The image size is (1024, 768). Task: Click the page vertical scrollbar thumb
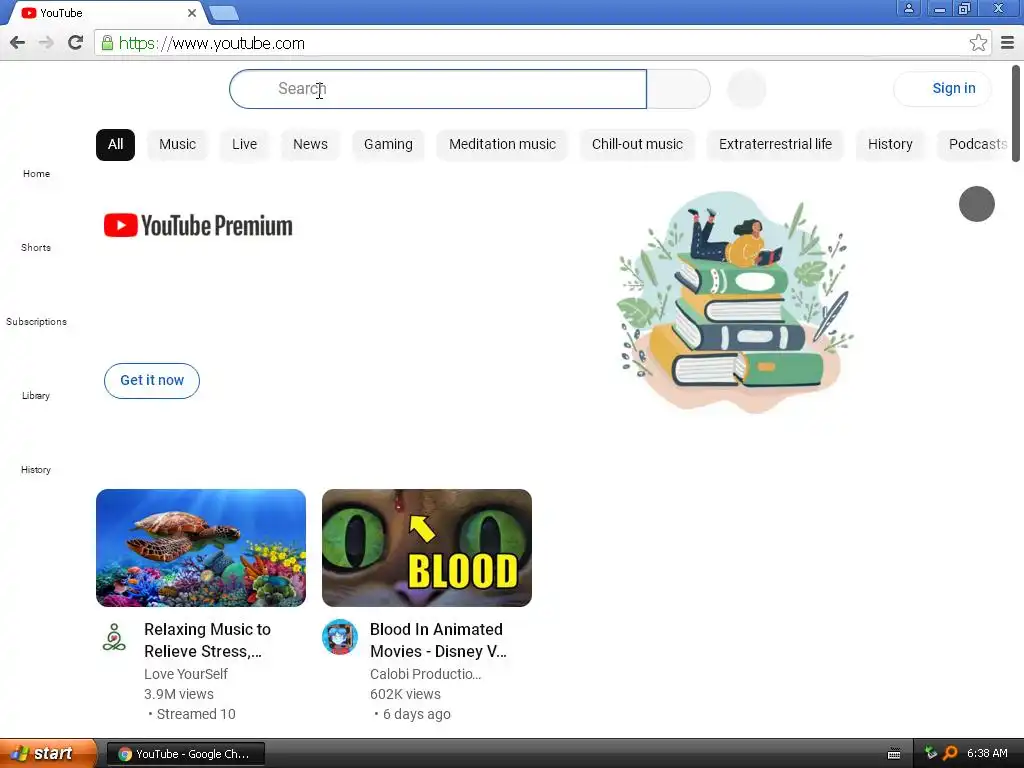[x=1016, y=114]
